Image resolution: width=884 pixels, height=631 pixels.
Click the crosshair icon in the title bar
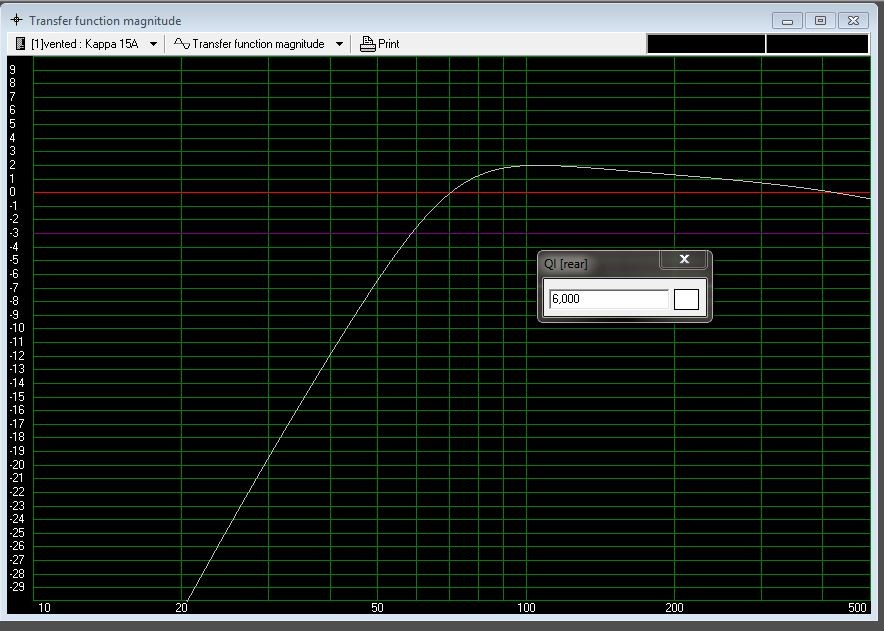[16, 20]
